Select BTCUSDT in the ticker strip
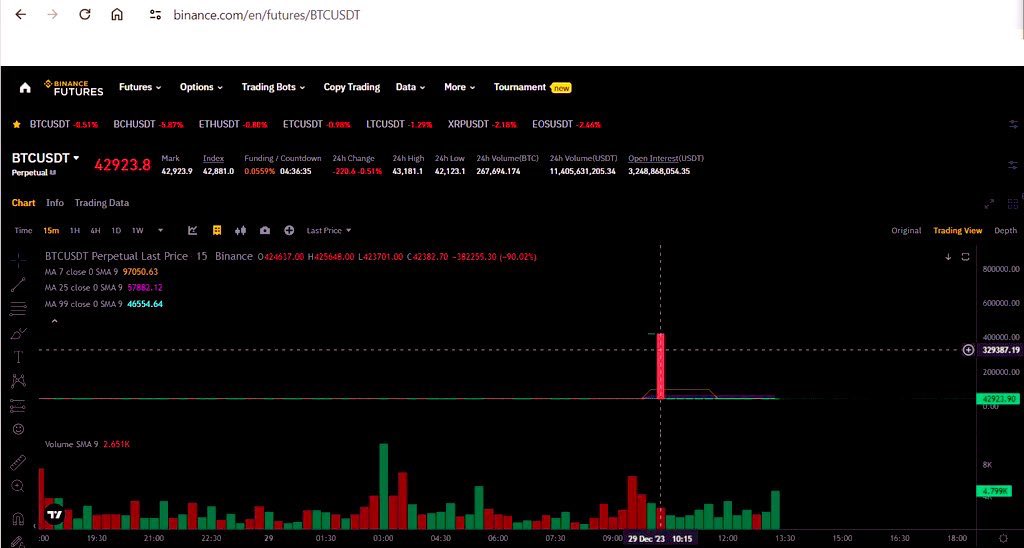Viewport: 1024px width, 548px height. (x=63, y=124)
